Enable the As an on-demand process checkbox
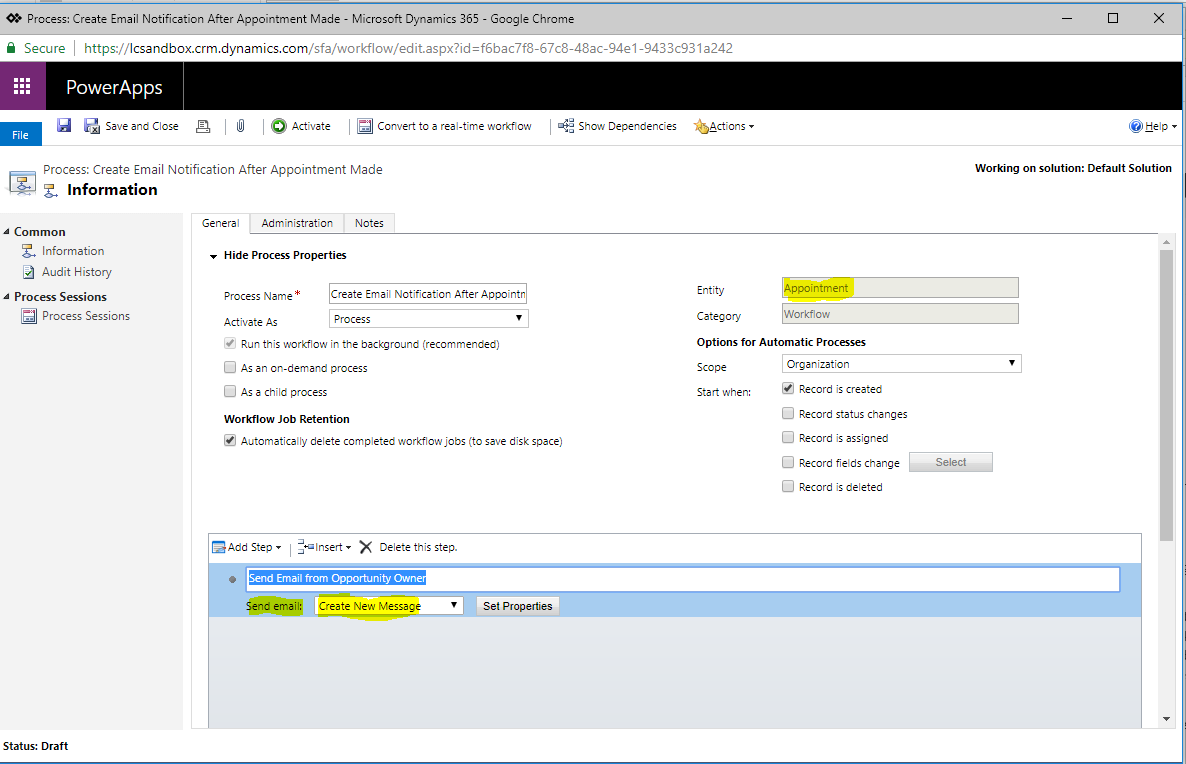Viewport: 1186px width, 764px height. click(x=231, y=366)
